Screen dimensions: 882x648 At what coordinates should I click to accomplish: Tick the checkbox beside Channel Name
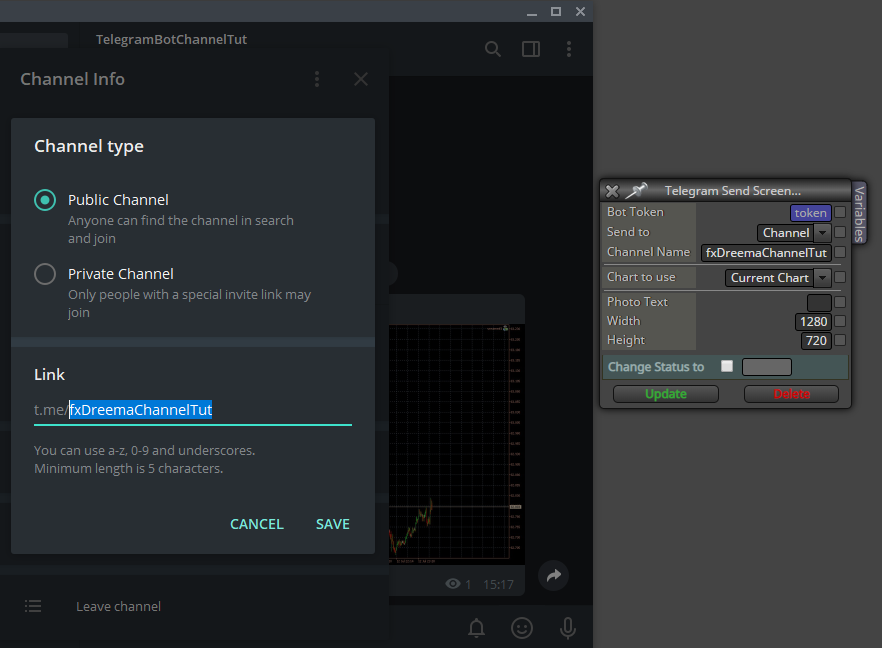[840, 252]
